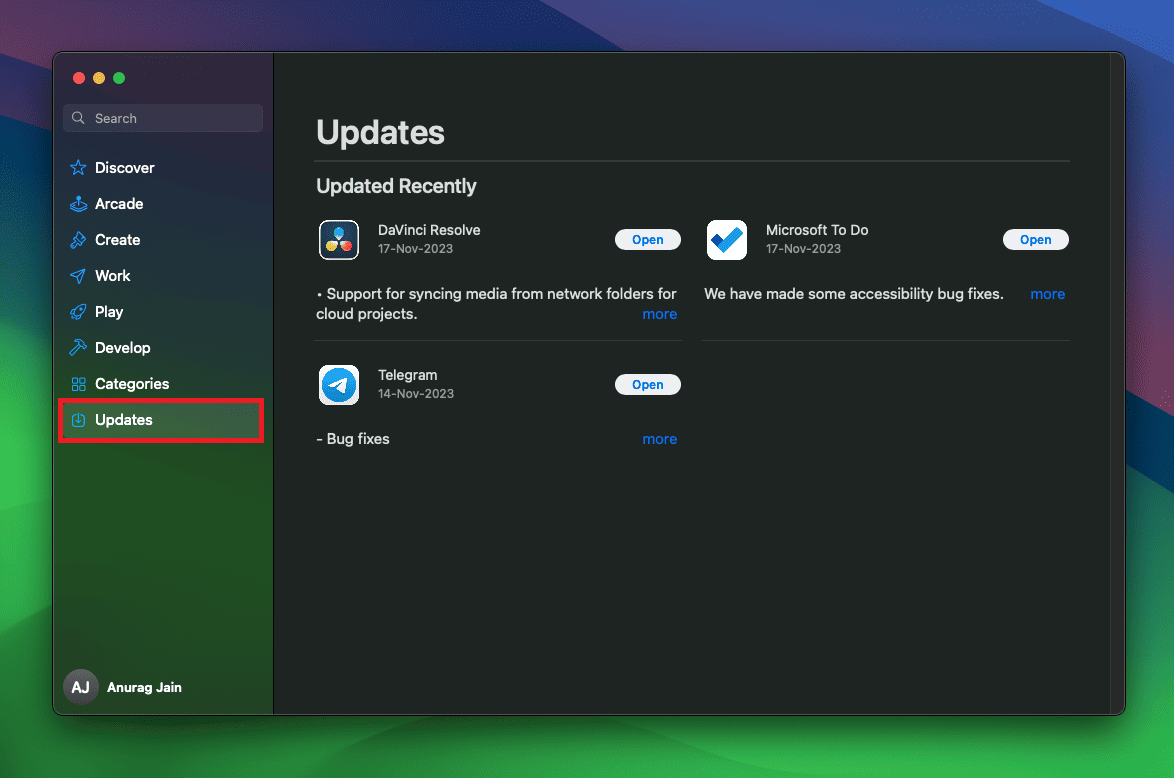Click the AJ account avatar
The height and width of the screenshot is (778, 1174).
click(x=81, y=687)
